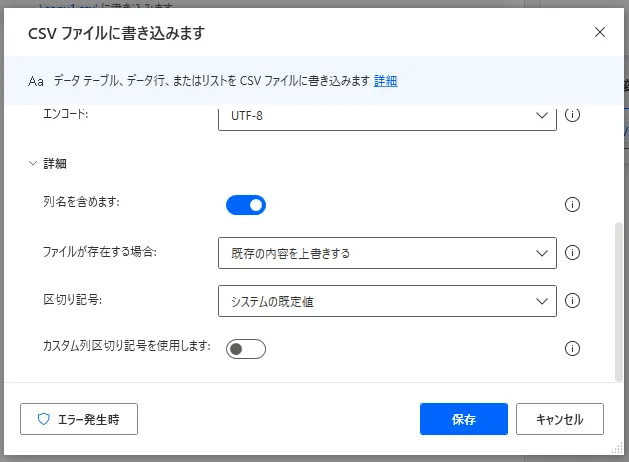Click the キャンセル button
The image size is (629, 462).
coord(560,420)
